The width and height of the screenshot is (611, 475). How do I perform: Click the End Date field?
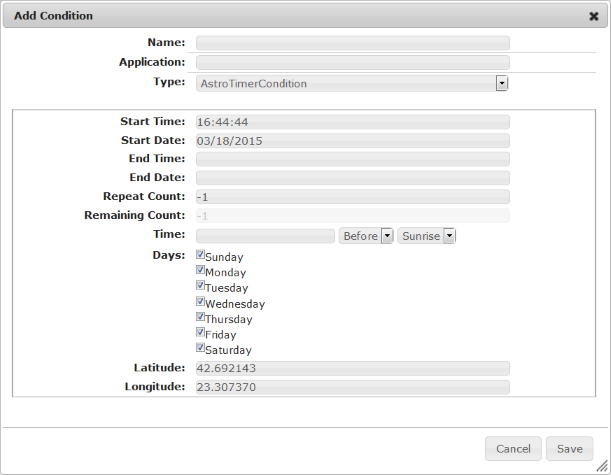tap(352, 178)
